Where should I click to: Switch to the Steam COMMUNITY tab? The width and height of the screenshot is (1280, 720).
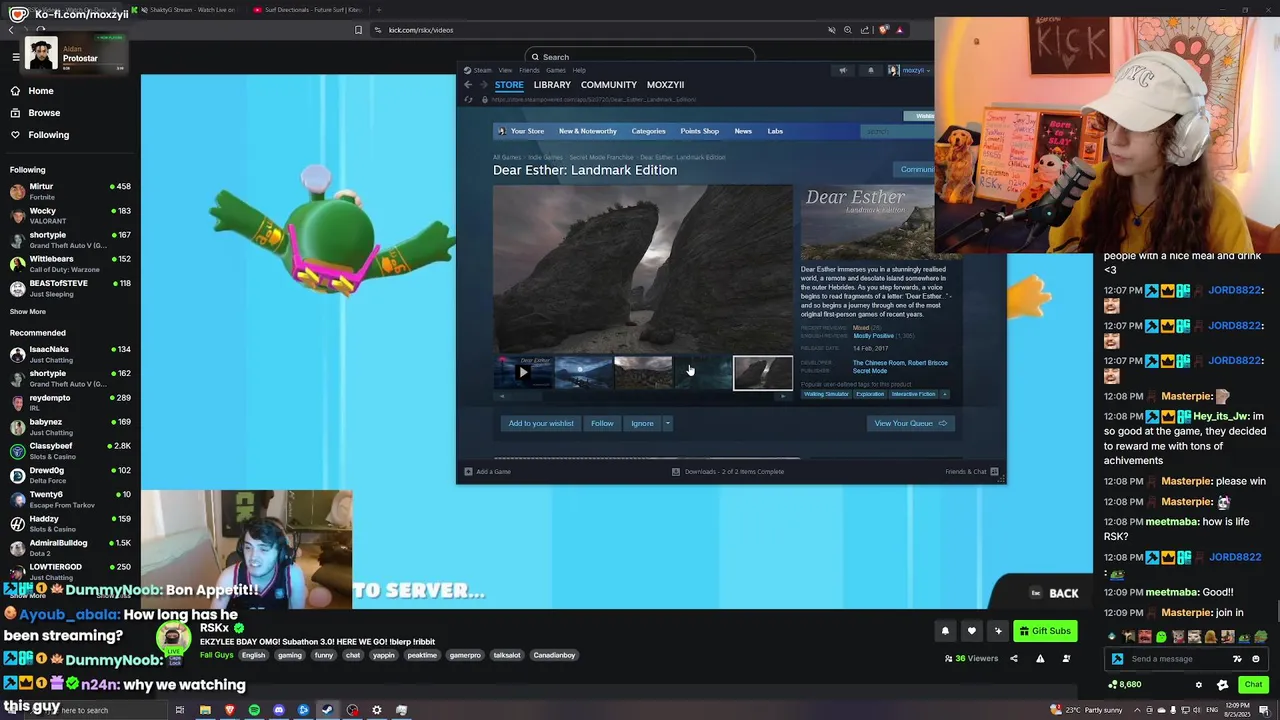(608, 85)
